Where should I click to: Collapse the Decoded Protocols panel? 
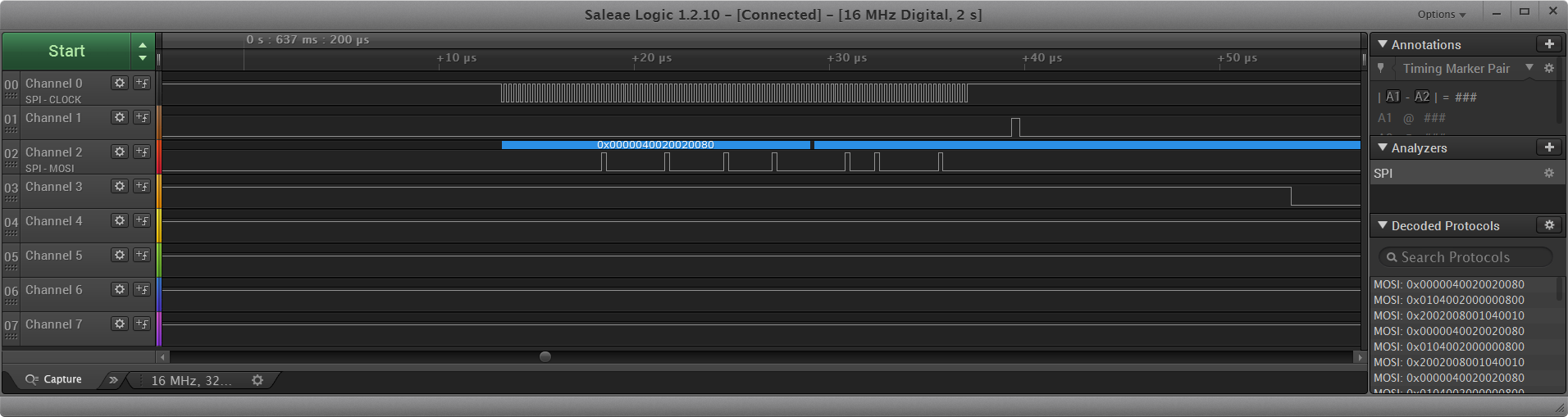[x=1383, y=225]
